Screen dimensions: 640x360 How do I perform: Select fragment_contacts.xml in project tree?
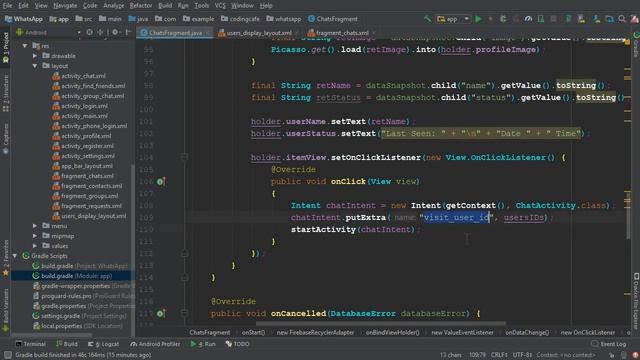(91, 186)
